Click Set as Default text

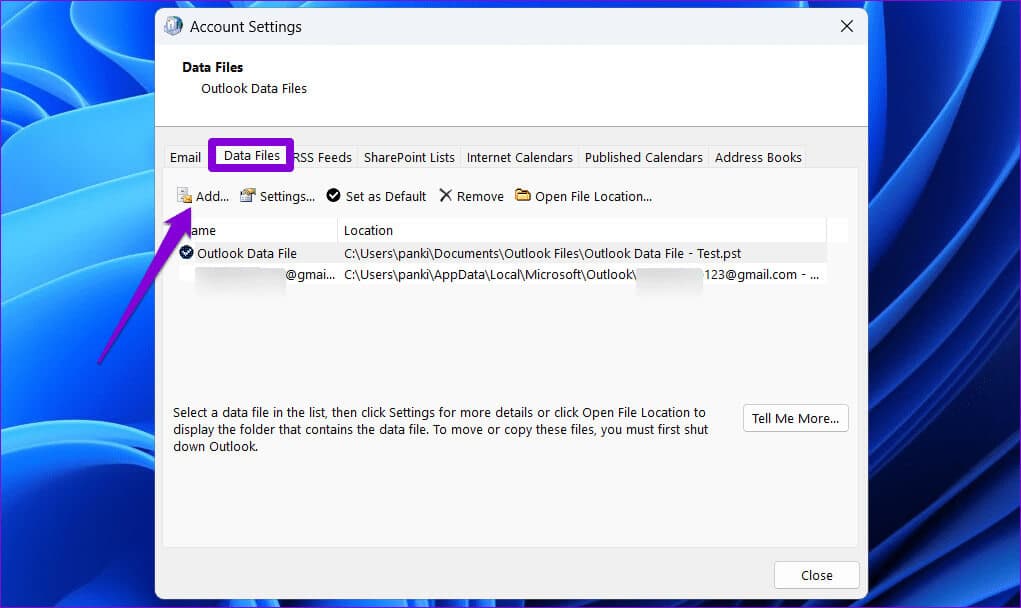tap(385, 197)
